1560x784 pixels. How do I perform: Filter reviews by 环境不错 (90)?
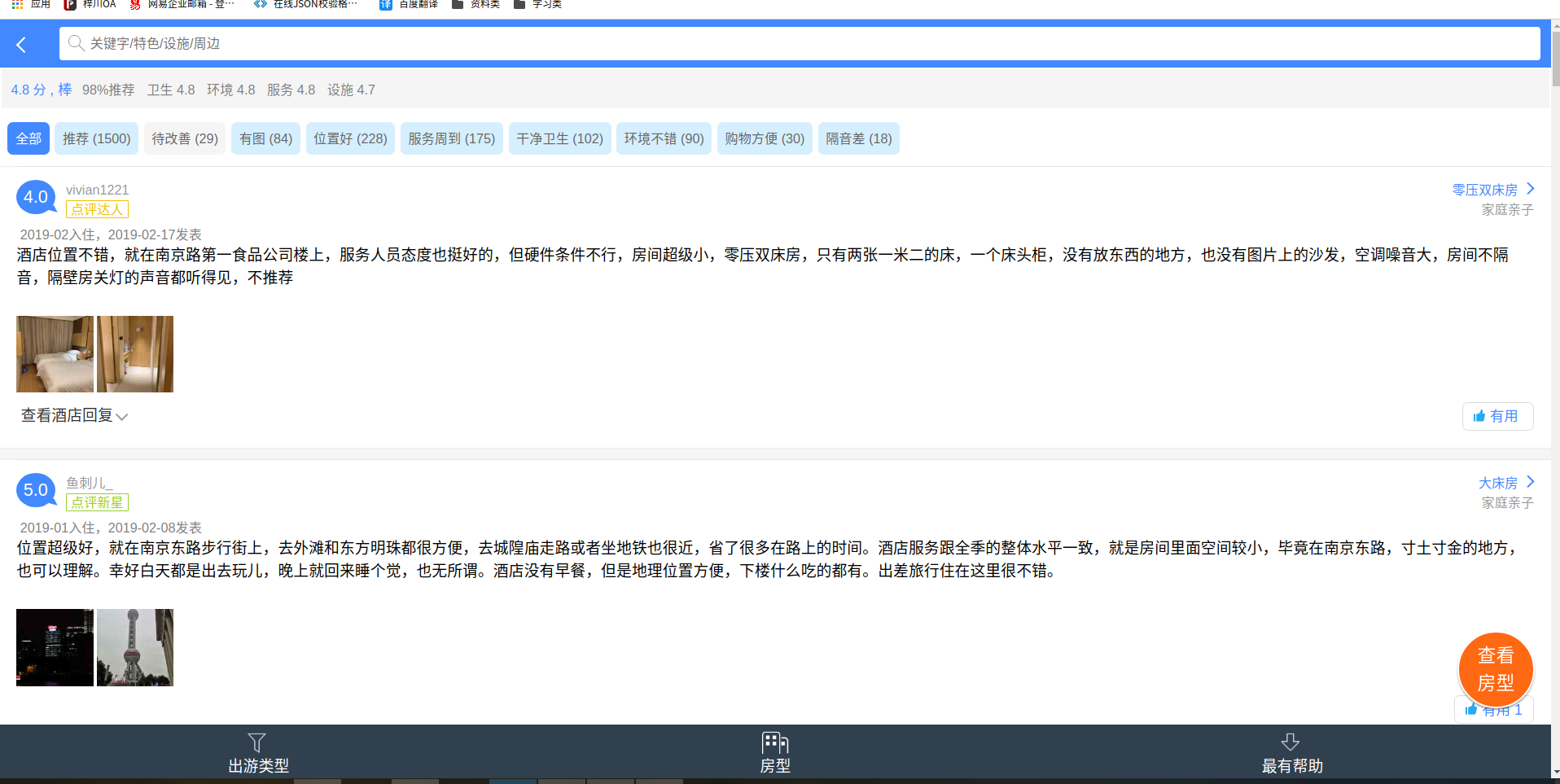[664, 138]
